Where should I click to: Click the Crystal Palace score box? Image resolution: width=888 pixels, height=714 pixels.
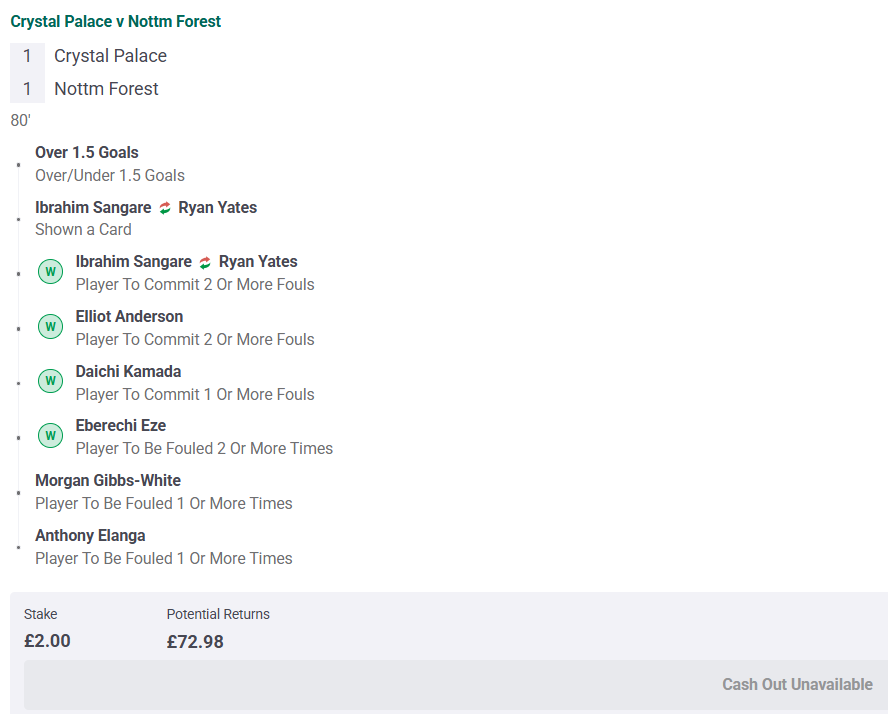click(27, 57)
